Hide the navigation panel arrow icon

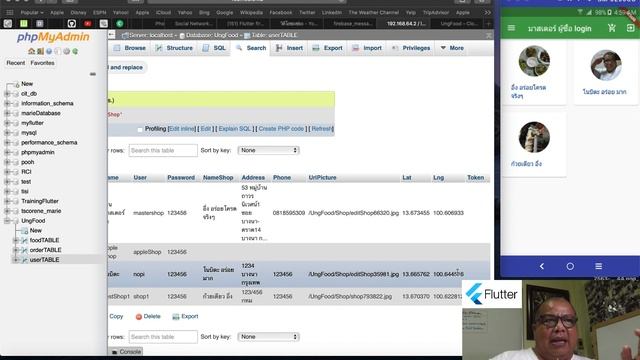click(111, 35)
